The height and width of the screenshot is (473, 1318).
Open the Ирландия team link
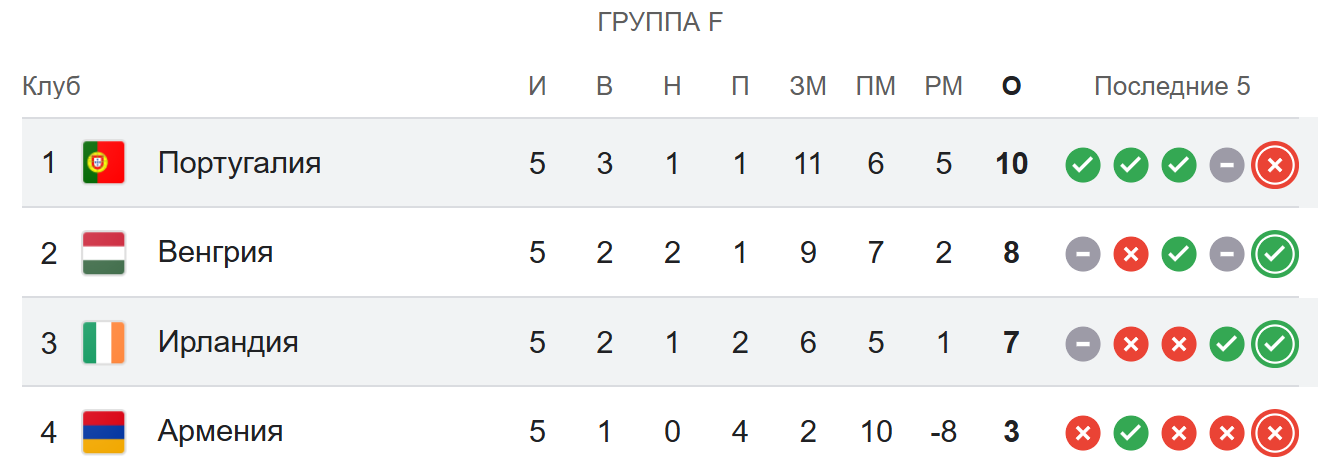tap(228, 342)
